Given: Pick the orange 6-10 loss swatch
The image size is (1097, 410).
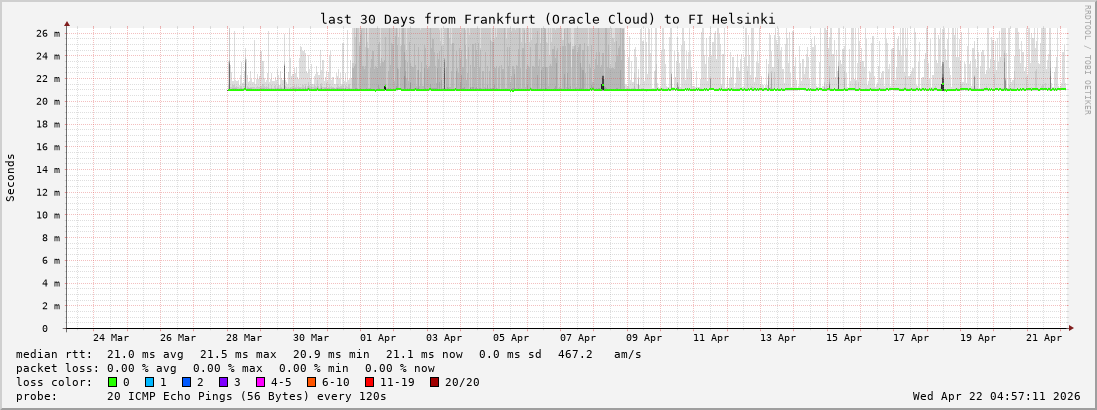Looking at the screenshot, I should [x=312, y=382].
